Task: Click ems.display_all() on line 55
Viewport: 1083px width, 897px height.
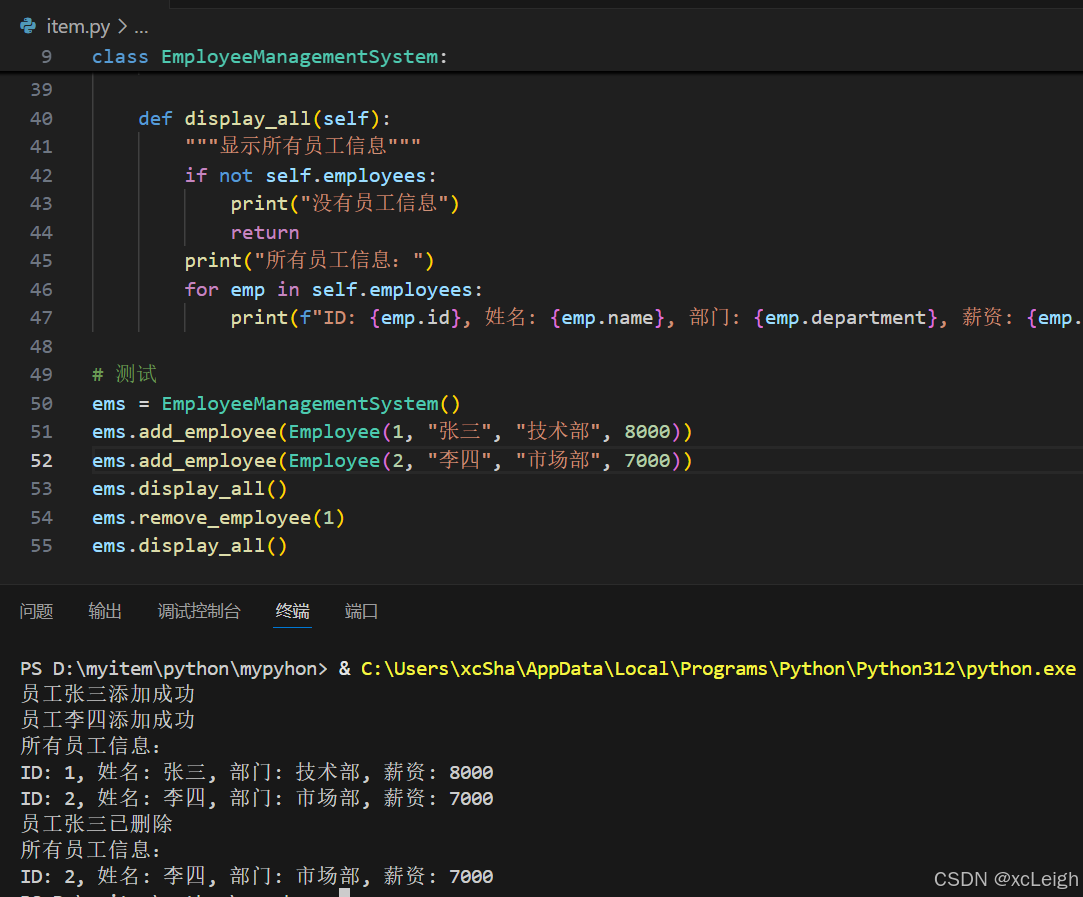Action: coord(190,546)
